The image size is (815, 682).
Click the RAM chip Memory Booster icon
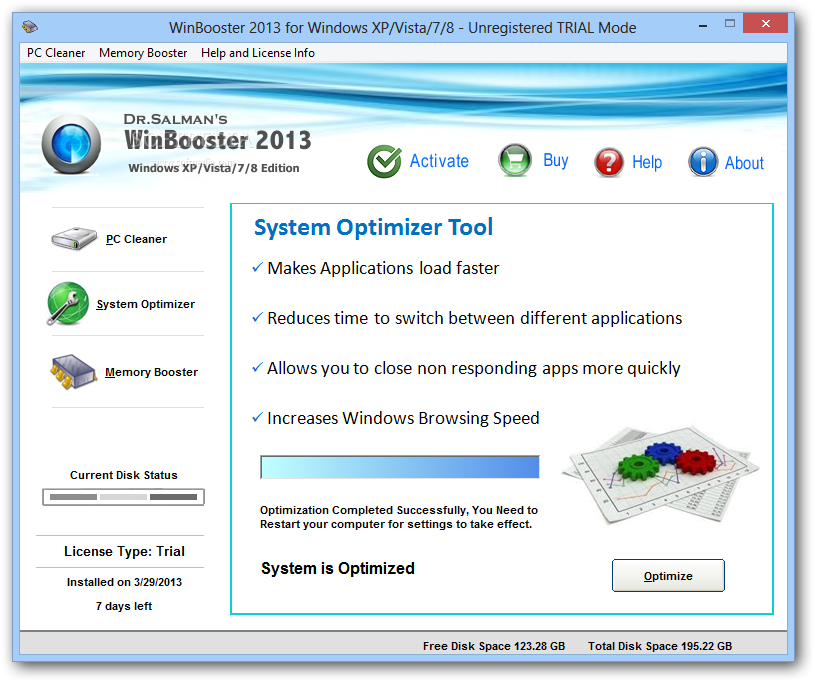click(73, 372)
